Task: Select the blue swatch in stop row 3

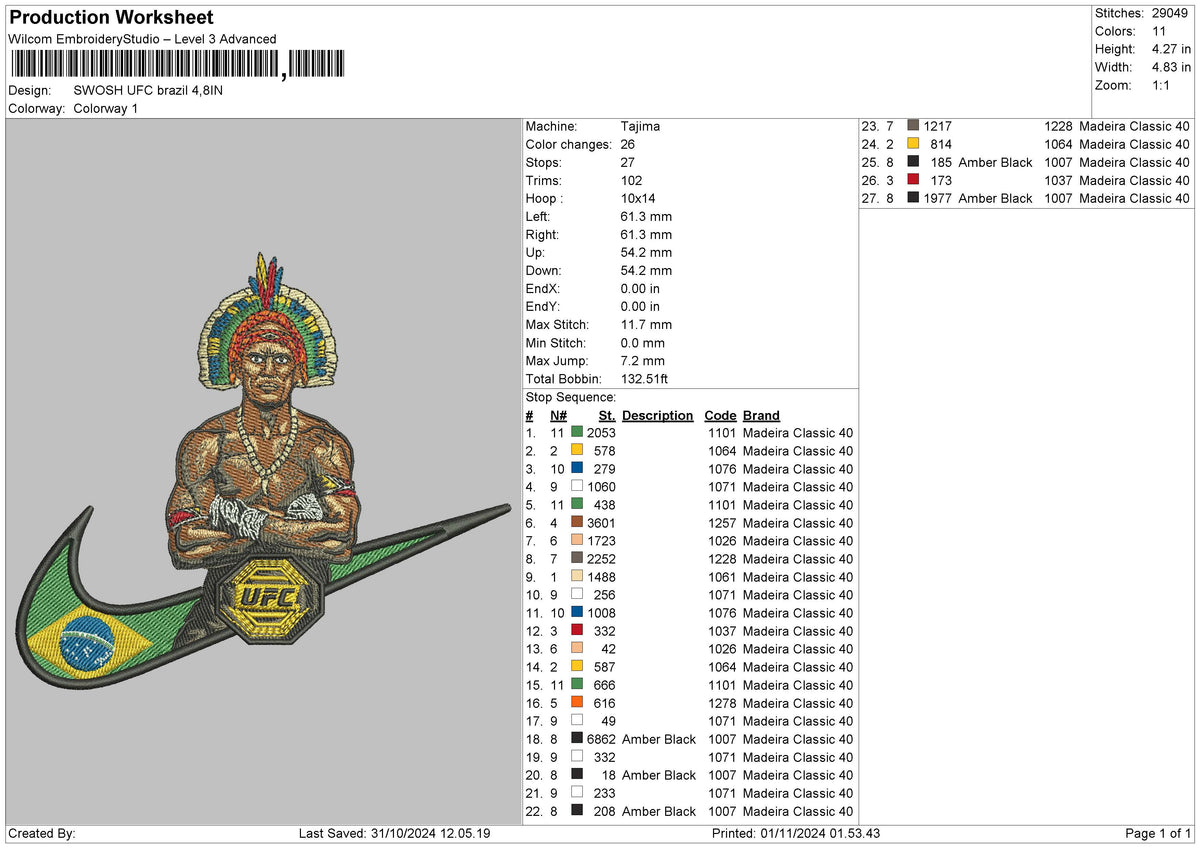Action: coord(577,469)
